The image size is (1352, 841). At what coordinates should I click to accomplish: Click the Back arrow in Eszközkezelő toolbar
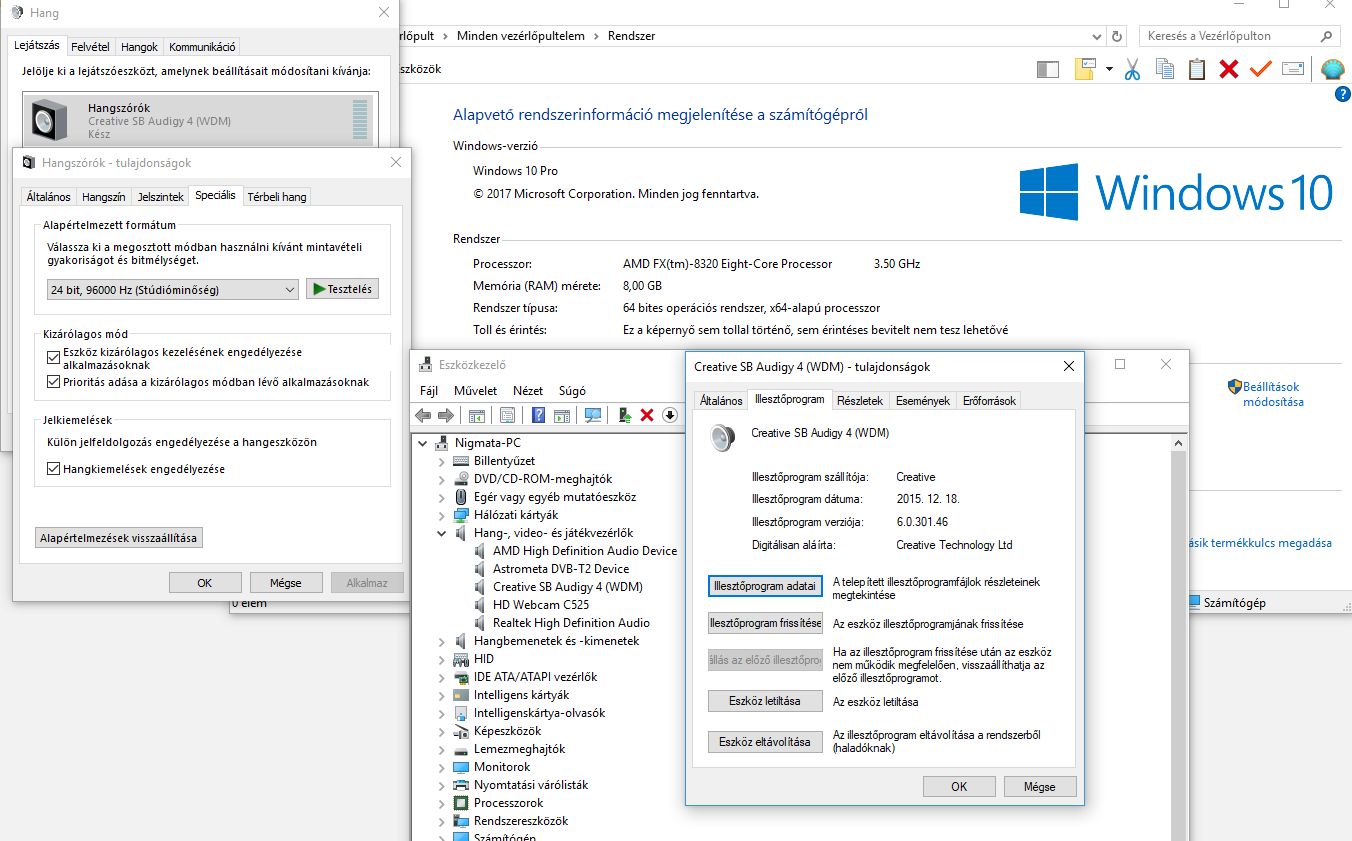coord(423,415)
